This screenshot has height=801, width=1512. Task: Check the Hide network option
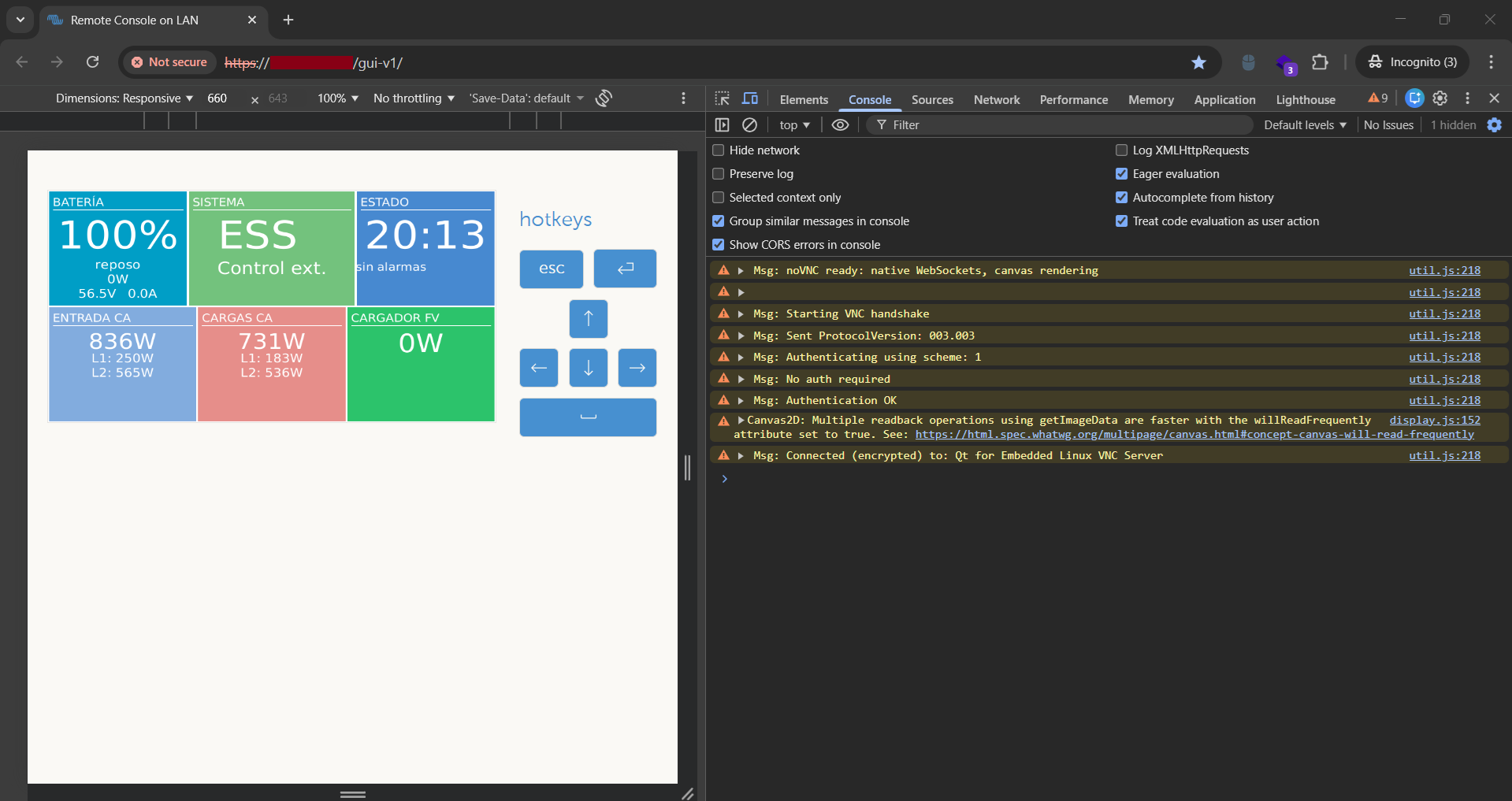[718, 150]
